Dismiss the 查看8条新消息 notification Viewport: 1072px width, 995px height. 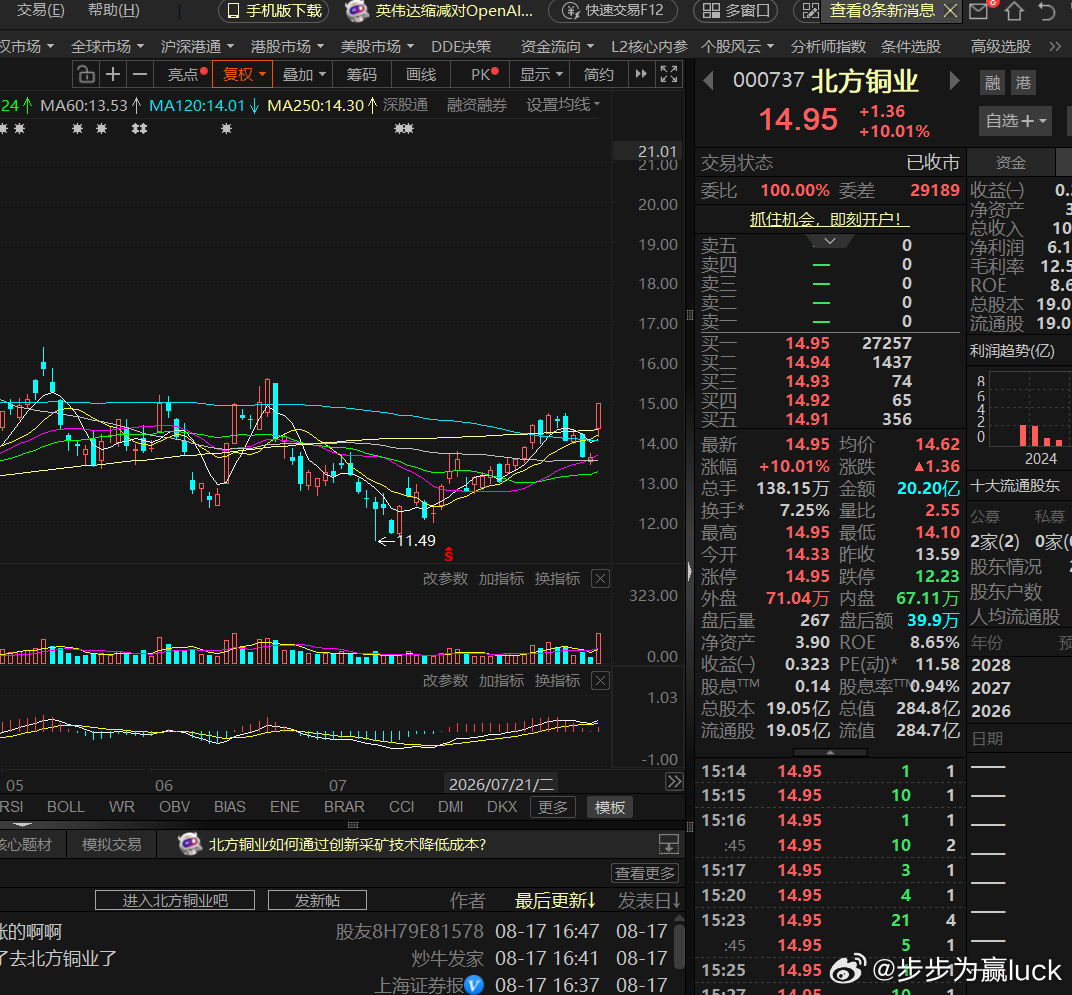[x=950, y=10]
